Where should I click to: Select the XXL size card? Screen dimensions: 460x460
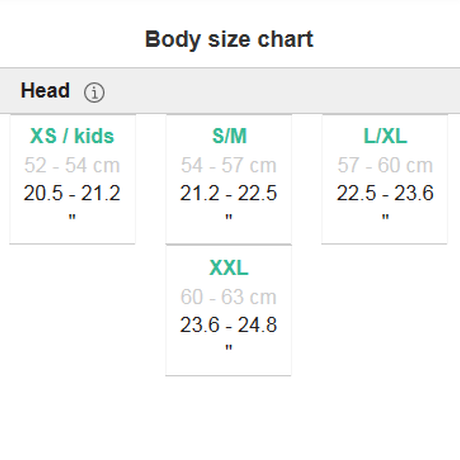pos(229,310)
